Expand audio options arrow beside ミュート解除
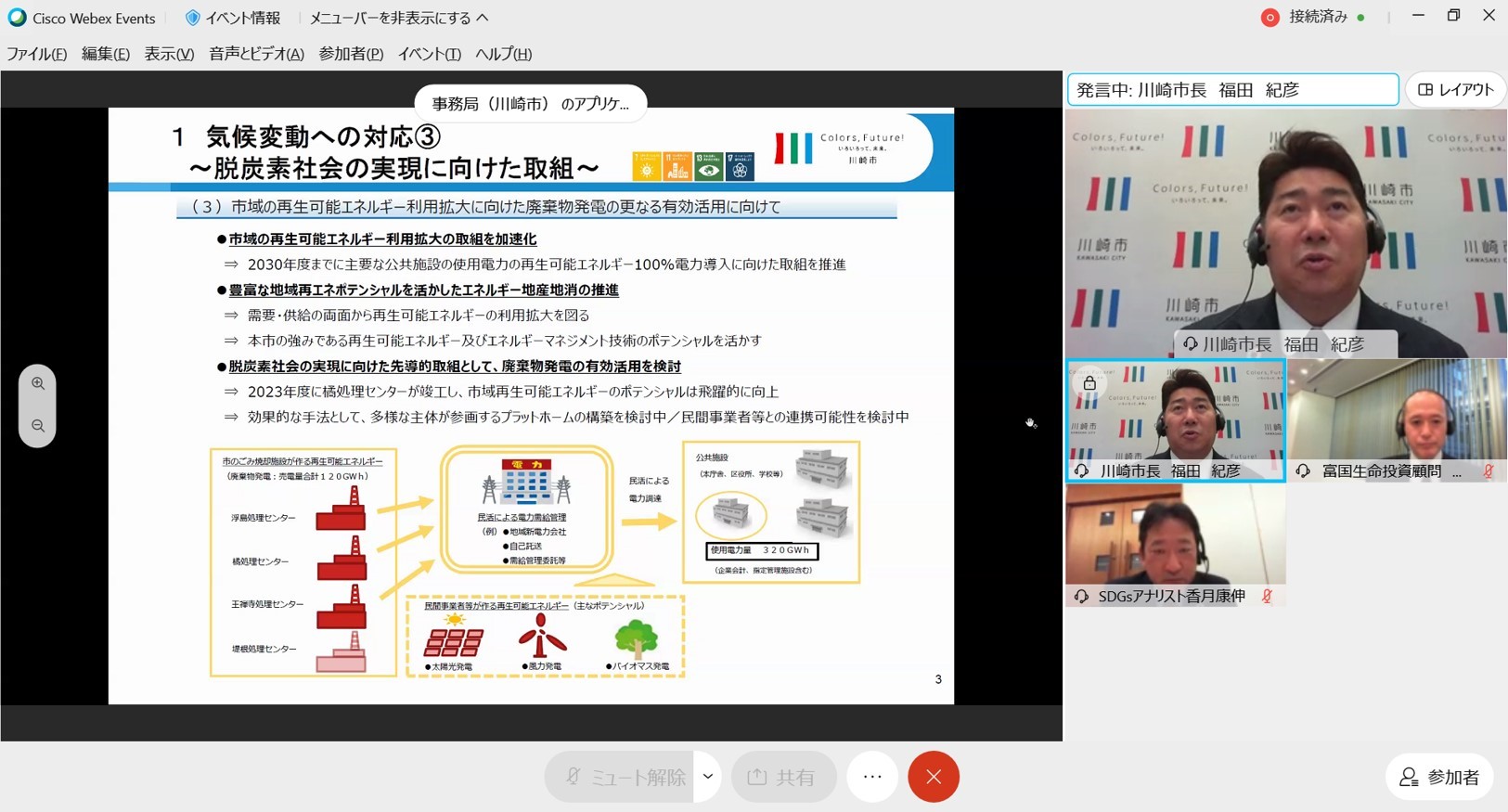The width and height of the screenshot is (1508, 812). tap(707, 777)
